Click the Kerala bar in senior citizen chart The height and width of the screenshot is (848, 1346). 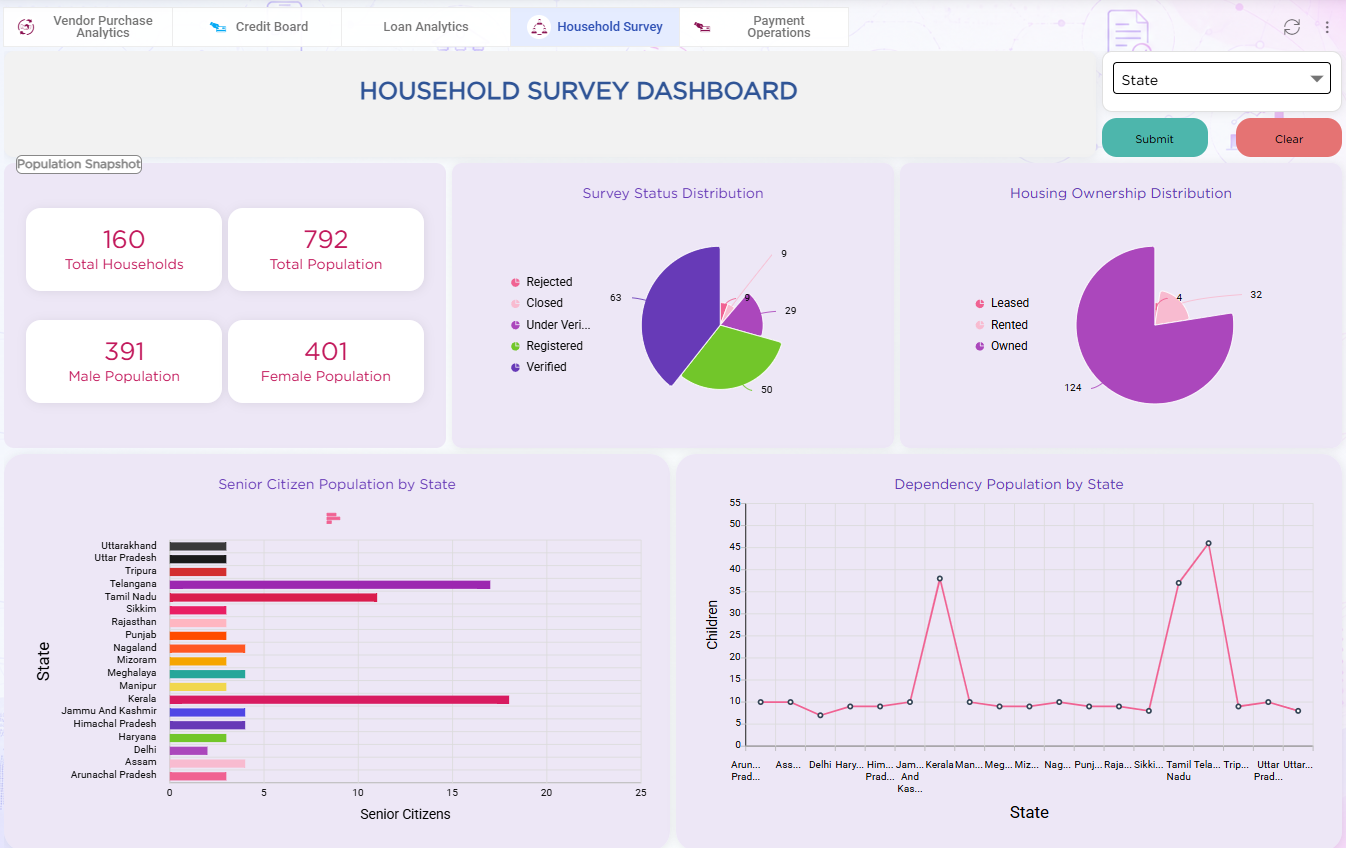pos(339,700)
